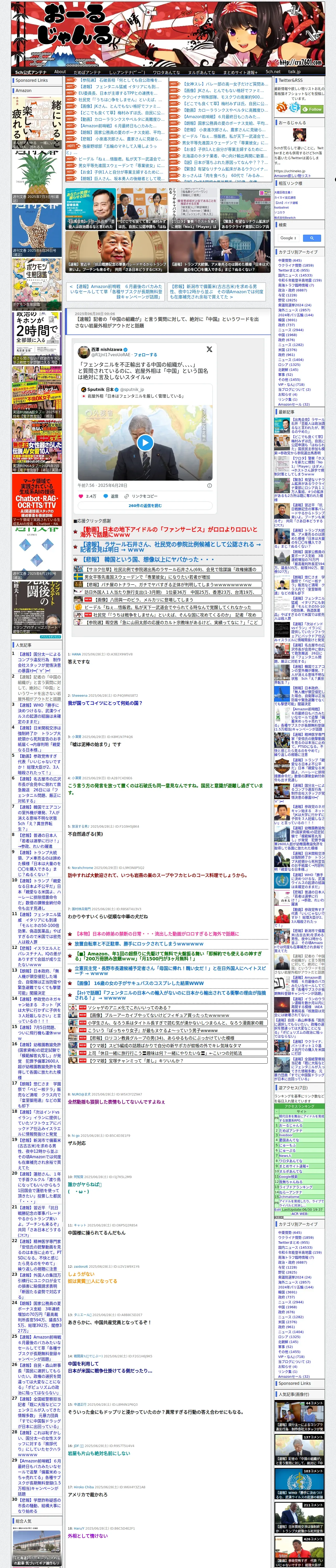Image resolution: width=336 pixels, height=1568 pixels.
Task: Click the ポケモン生態図鑑 Amazon ad image
Action: (x=37, y=284)
